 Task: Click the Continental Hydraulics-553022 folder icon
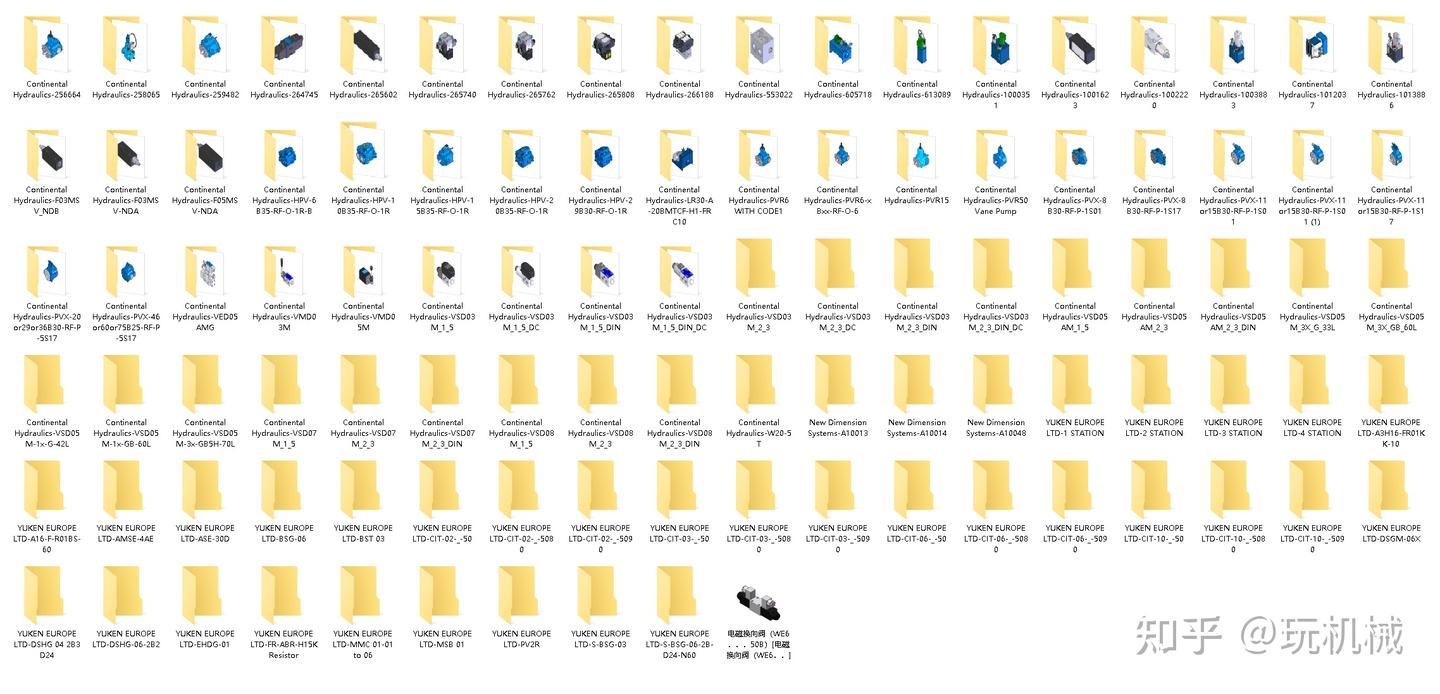(759, 45)
